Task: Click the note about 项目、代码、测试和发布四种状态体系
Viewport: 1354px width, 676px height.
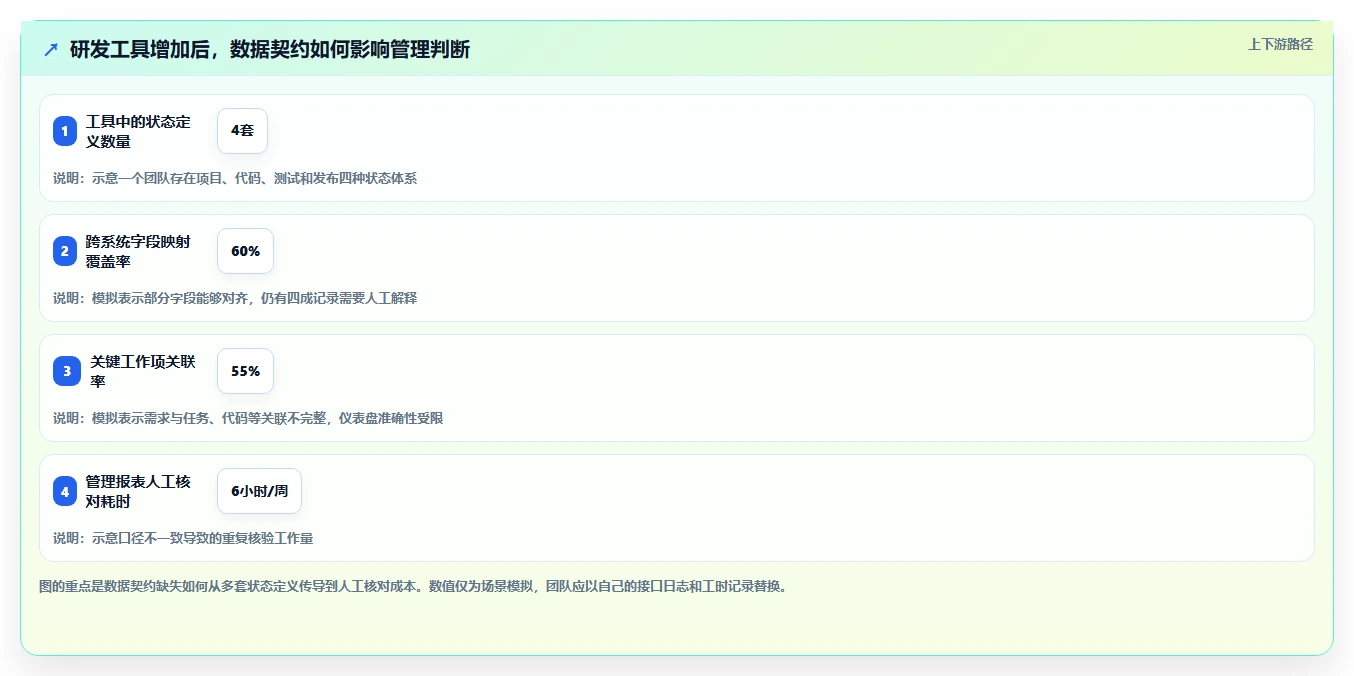Action: (x=235, y=178)
